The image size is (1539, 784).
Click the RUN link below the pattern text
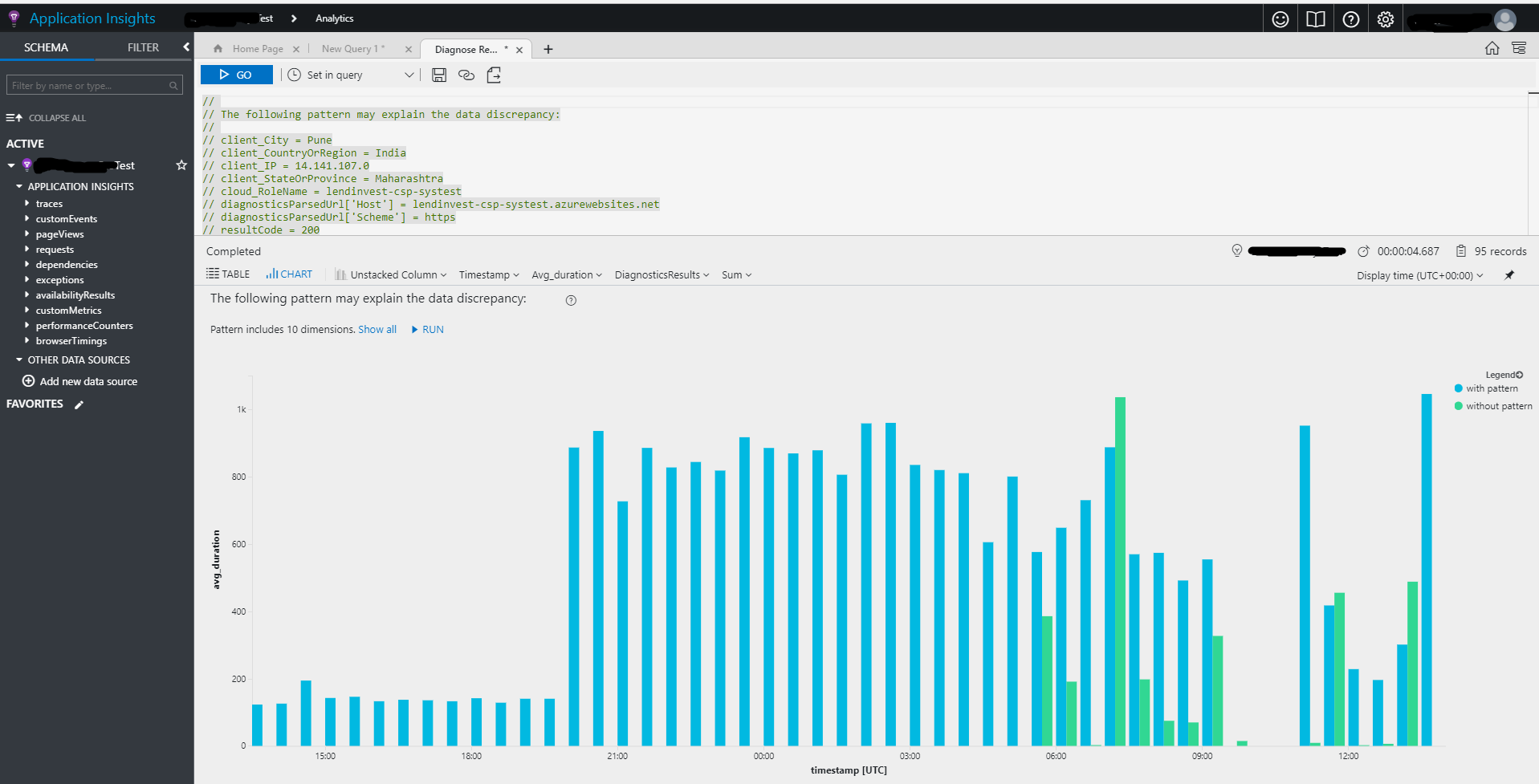(x=431, y=329)
